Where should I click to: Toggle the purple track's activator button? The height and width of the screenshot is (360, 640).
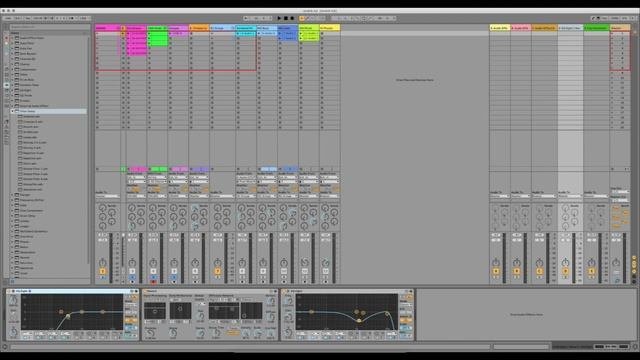pyautogui.click(x=174, y=271)
